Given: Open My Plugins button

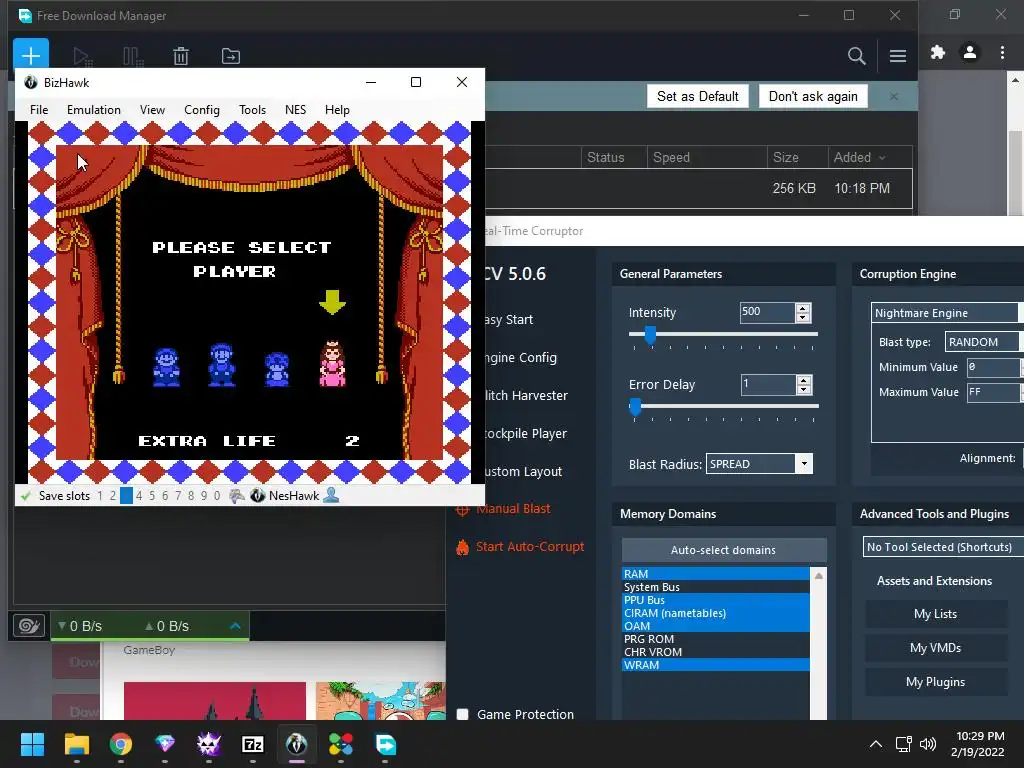Looking at the screenshot, I should point(935,682).
